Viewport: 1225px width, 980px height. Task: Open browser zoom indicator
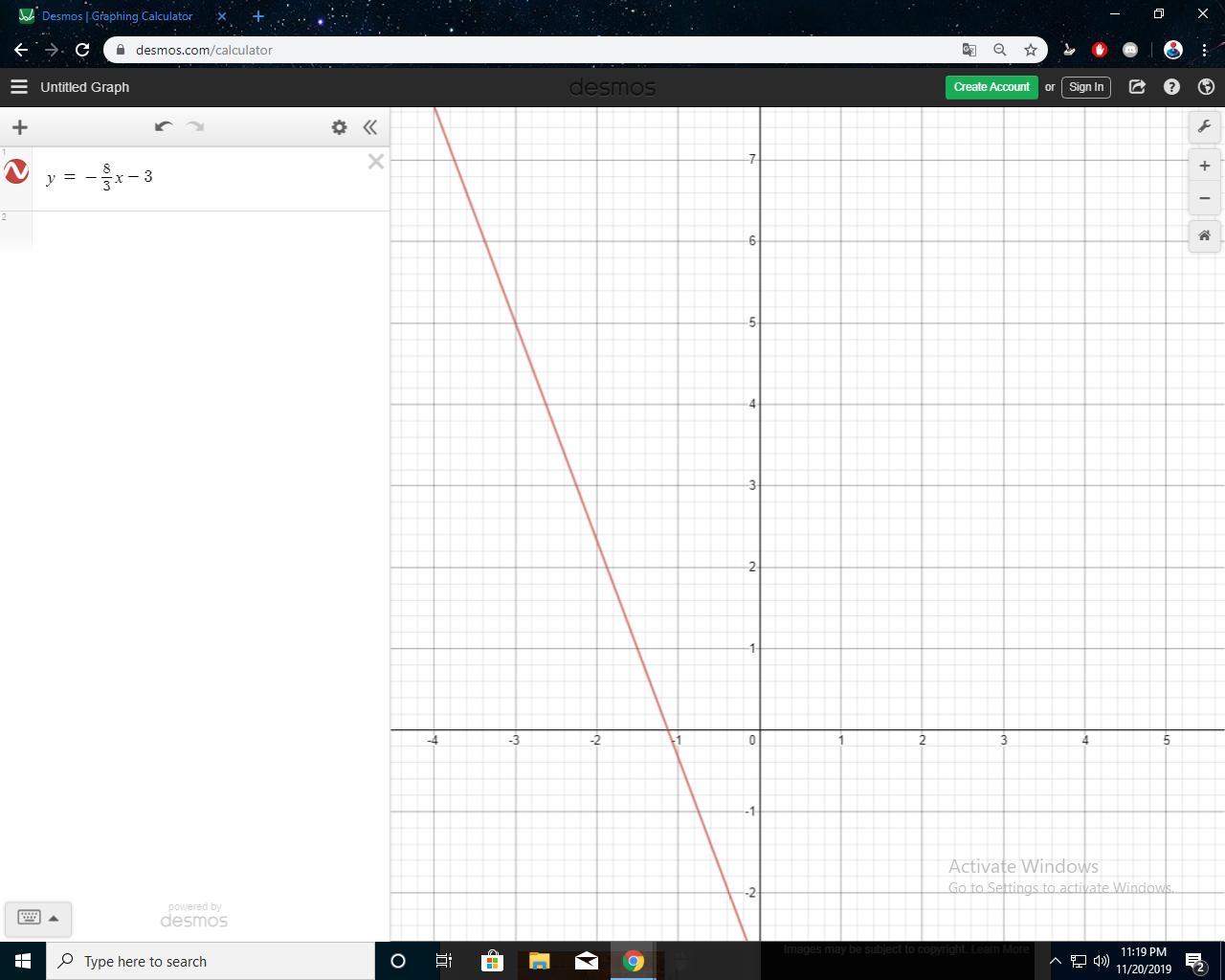999,50
